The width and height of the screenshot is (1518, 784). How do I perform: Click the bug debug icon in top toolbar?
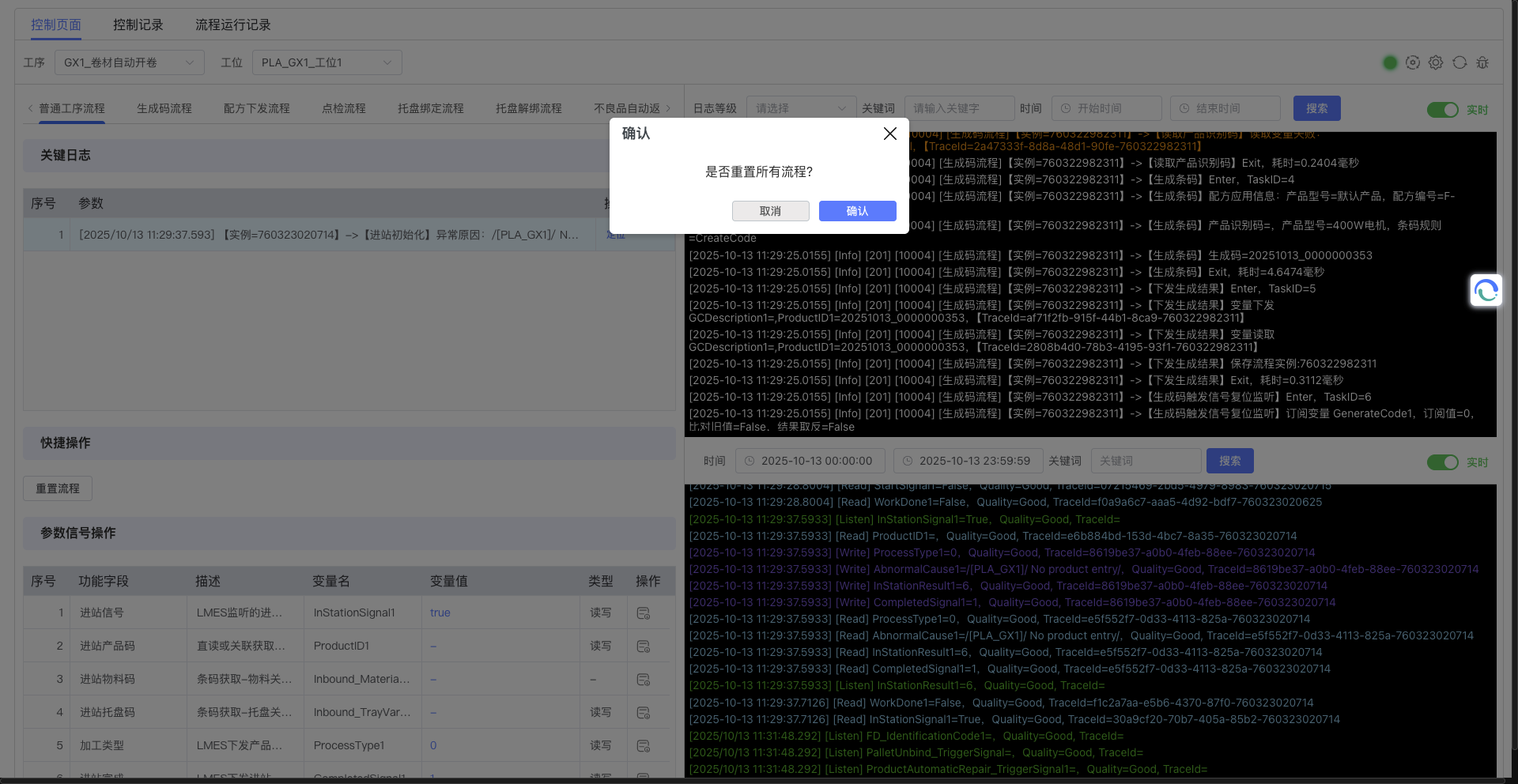pos(1482,62)
